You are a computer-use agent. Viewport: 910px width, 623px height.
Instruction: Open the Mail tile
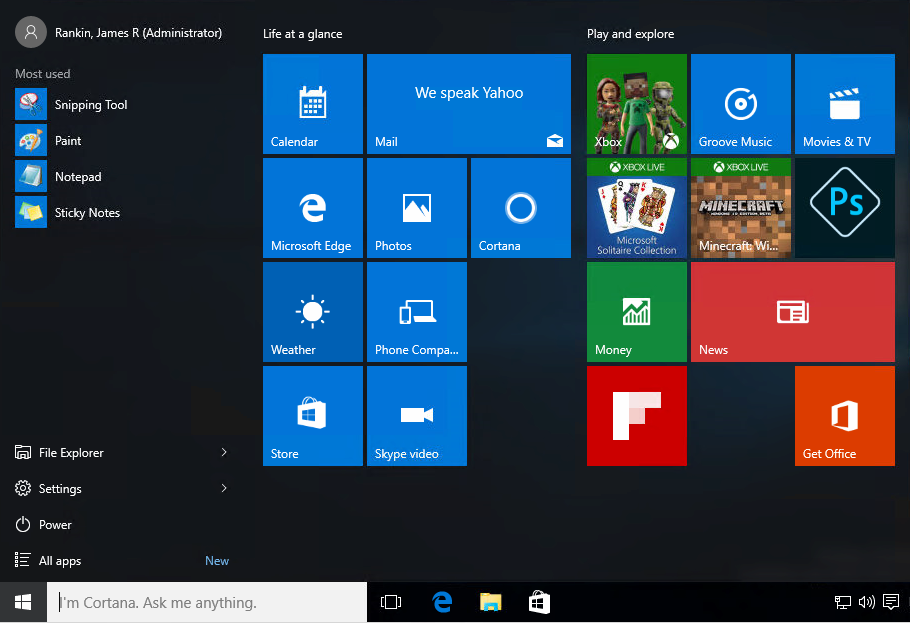469,104
